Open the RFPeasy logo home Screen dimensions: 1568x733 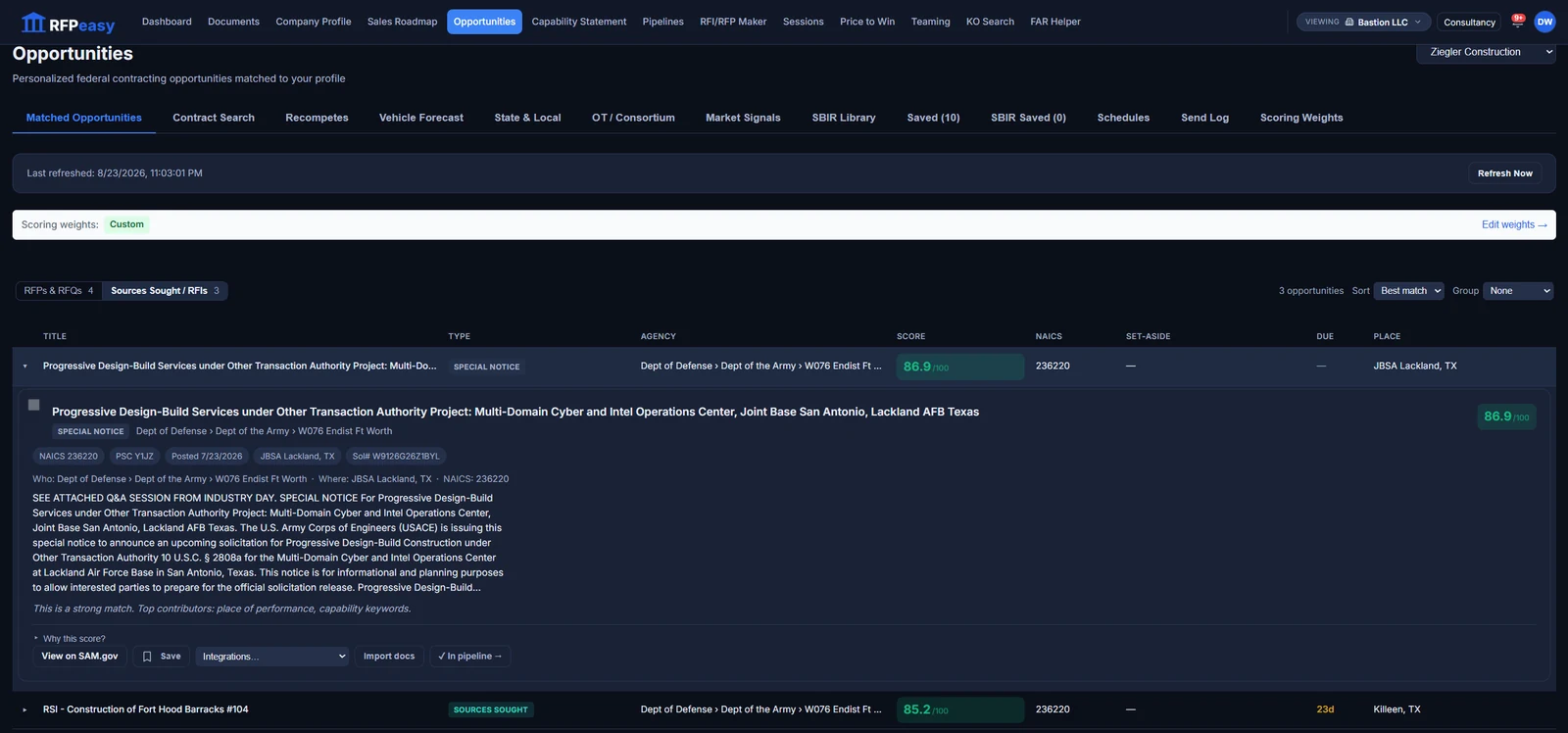pyautogui.click(x=68, y=23)
